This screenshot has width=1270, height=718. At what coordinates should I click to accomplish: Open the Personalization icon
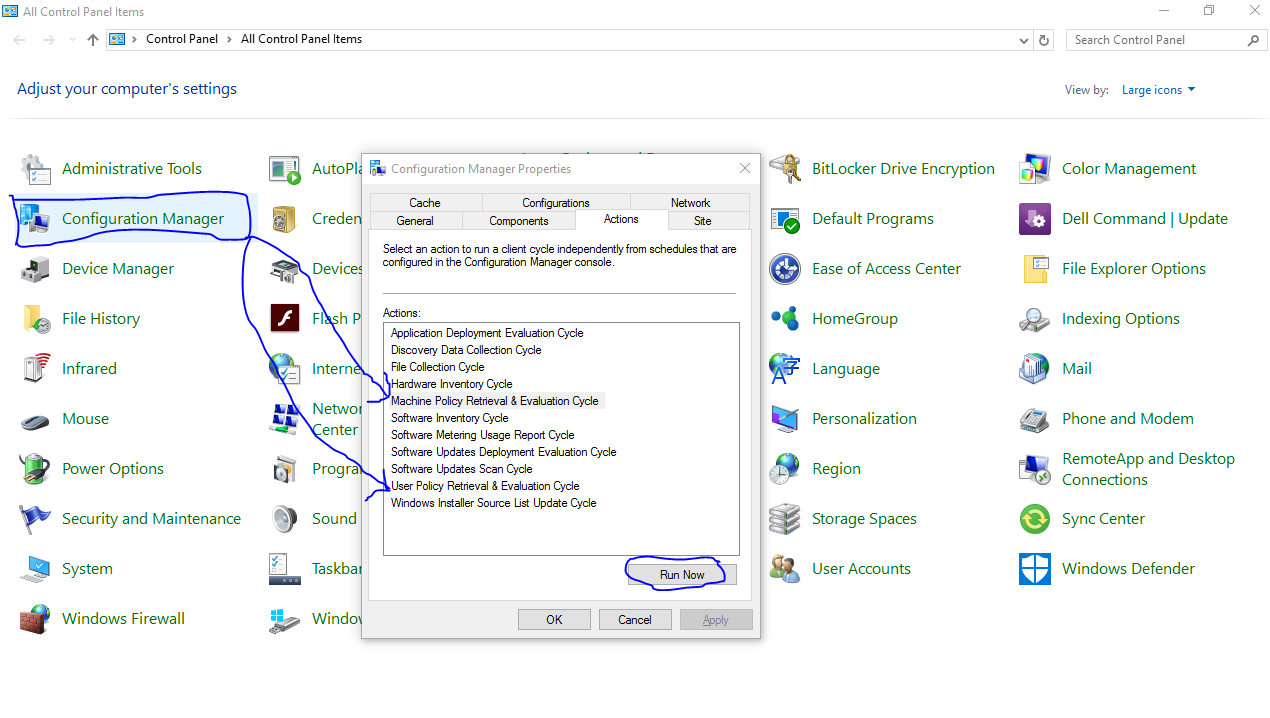tap(785, 419)
